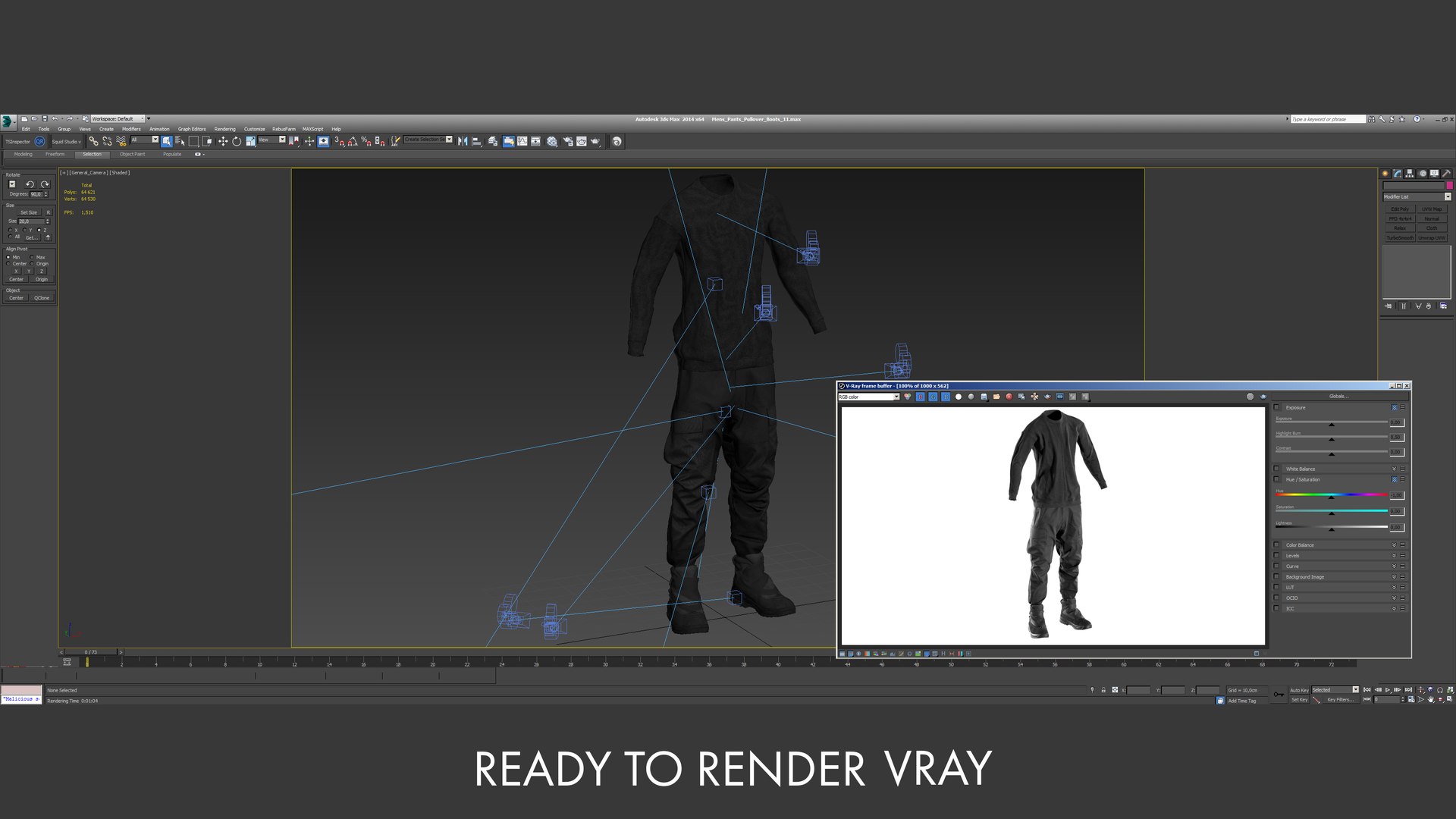This screenshot has width=1456, height=819.
Task: Enable the Levels checkbox
Action: click(1276, 555)
